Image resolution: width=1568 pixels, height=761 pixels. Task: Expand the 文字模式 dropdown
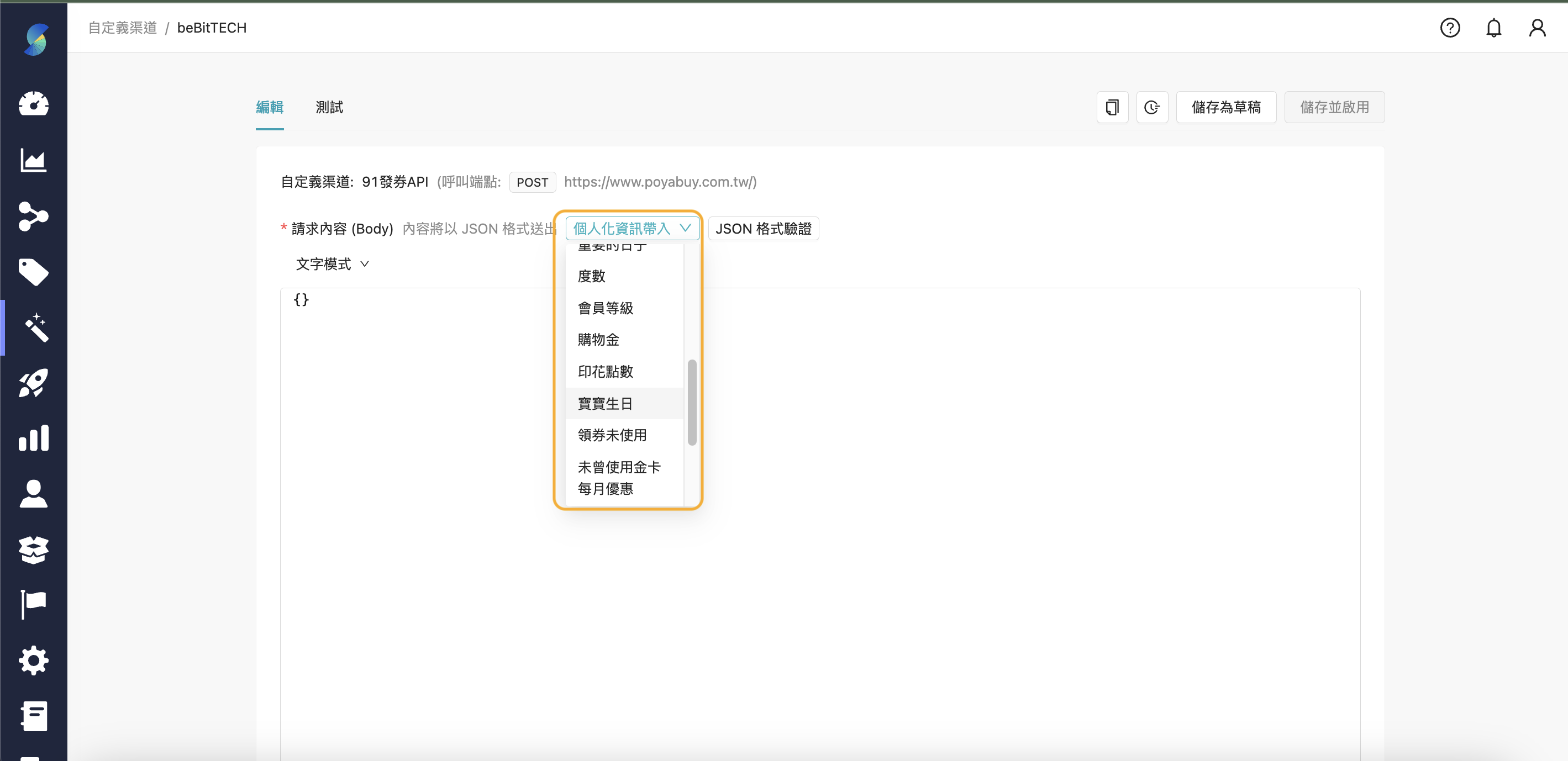pyautogui.click(x=331, y=263)
